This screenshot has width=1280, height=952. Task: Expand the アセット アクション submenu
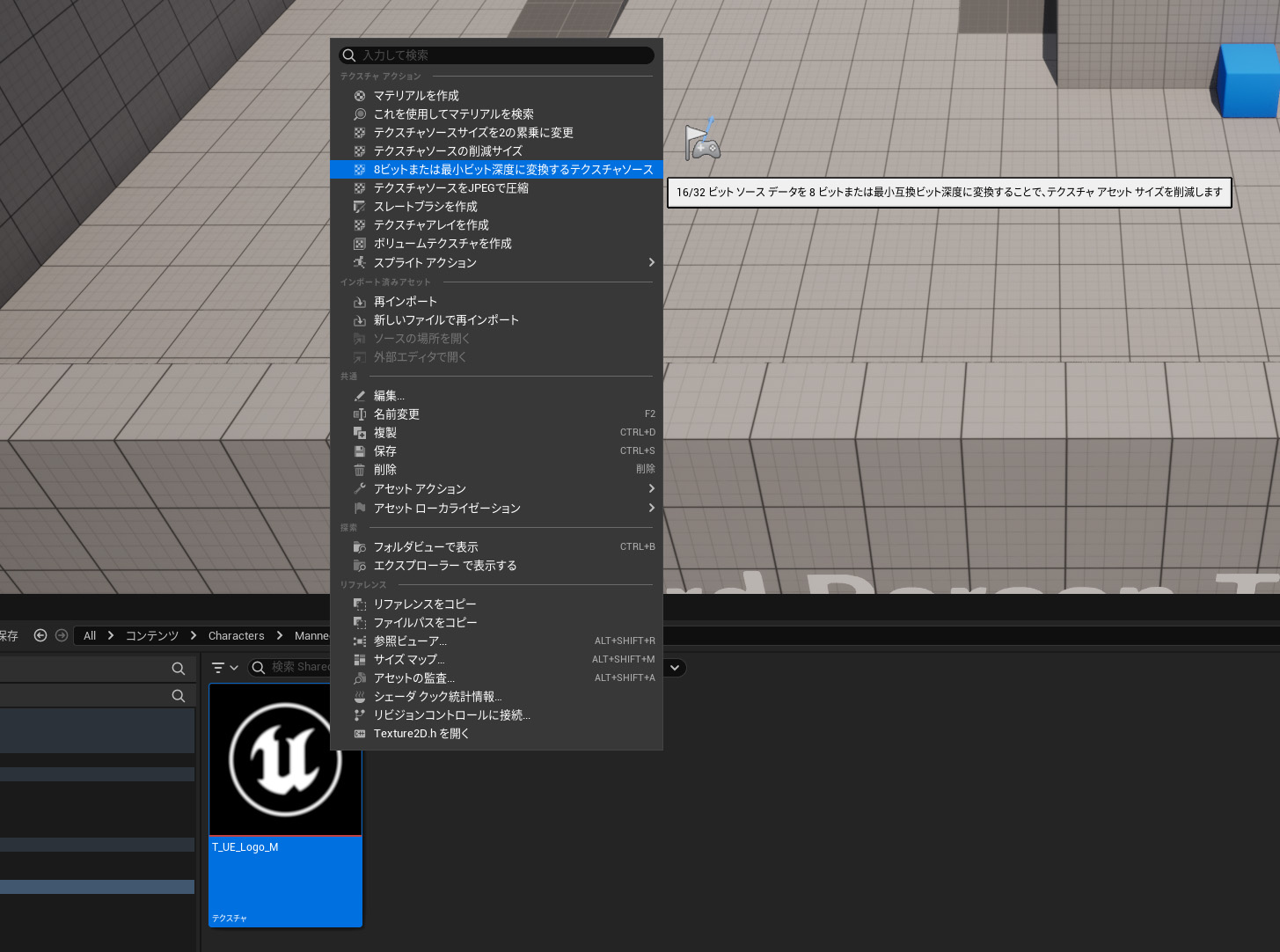coord(420,488)
